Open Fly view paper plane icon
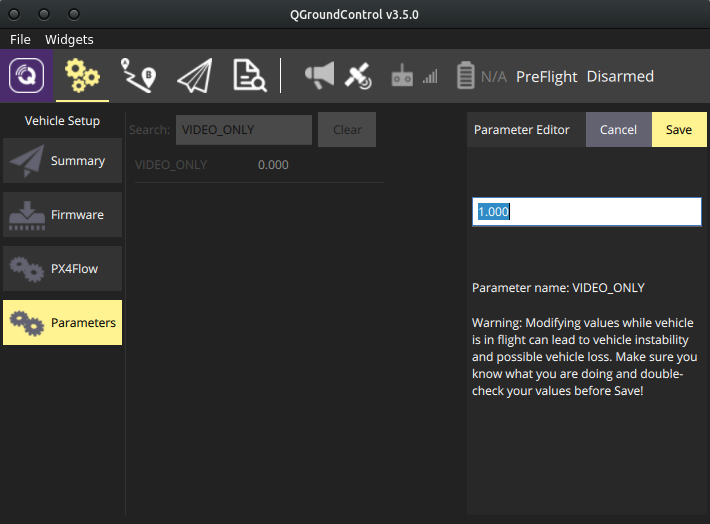 coord(195,76)
